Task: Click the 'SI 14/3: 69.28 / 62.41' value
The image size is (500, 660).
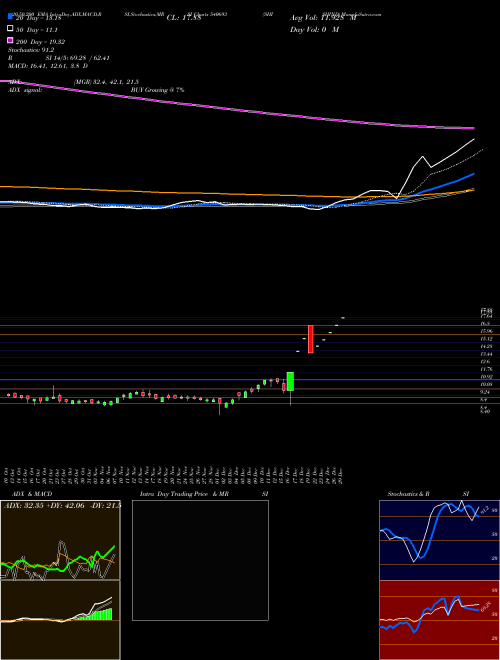Action: click(x=78, y=58)
